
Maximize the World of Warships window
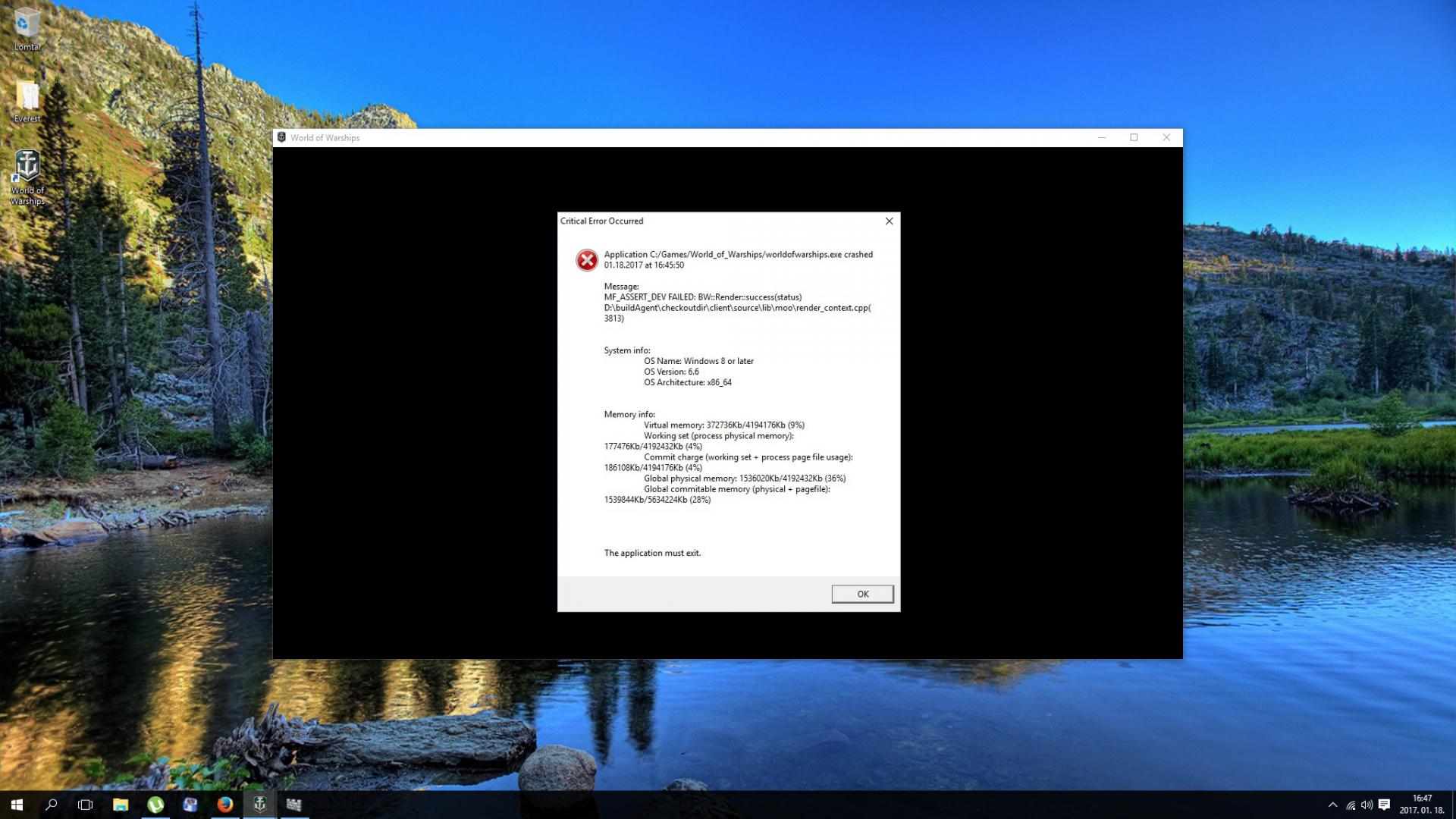click(x=1134, y=137)
